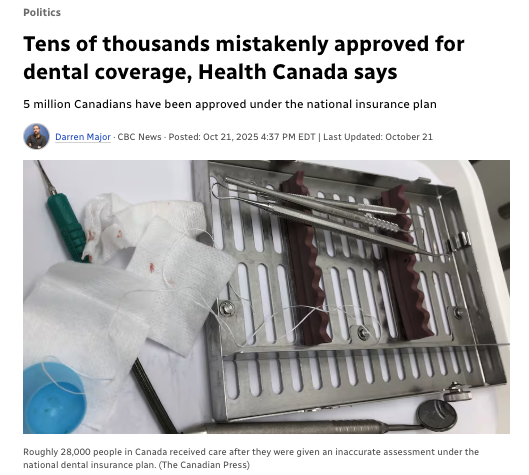This screenshot has height=475, width=529.
Task: Click the blue cup in the photo
Action: [54, 398]
